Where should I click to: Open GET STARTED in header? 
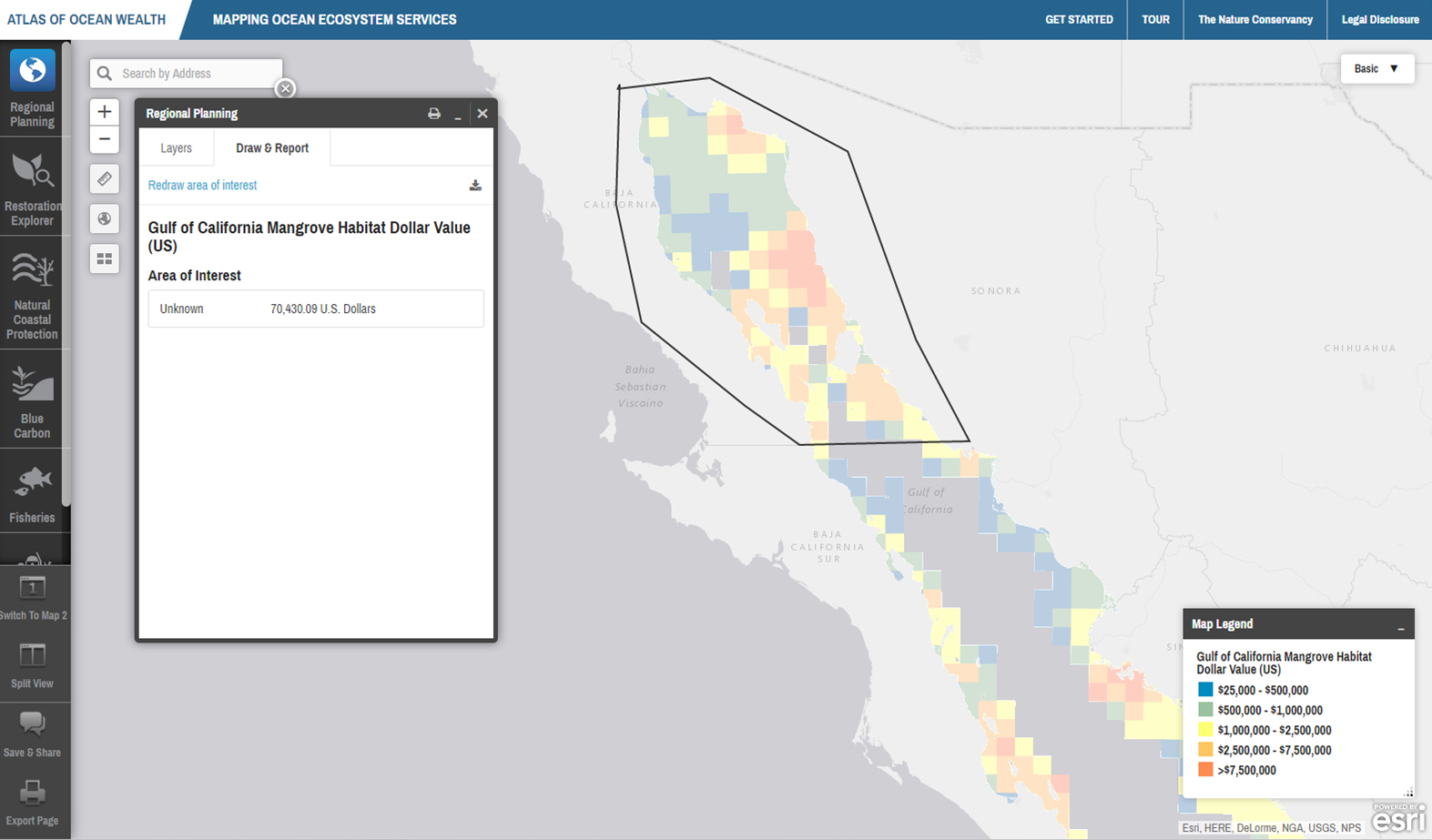click(1079, 19)
